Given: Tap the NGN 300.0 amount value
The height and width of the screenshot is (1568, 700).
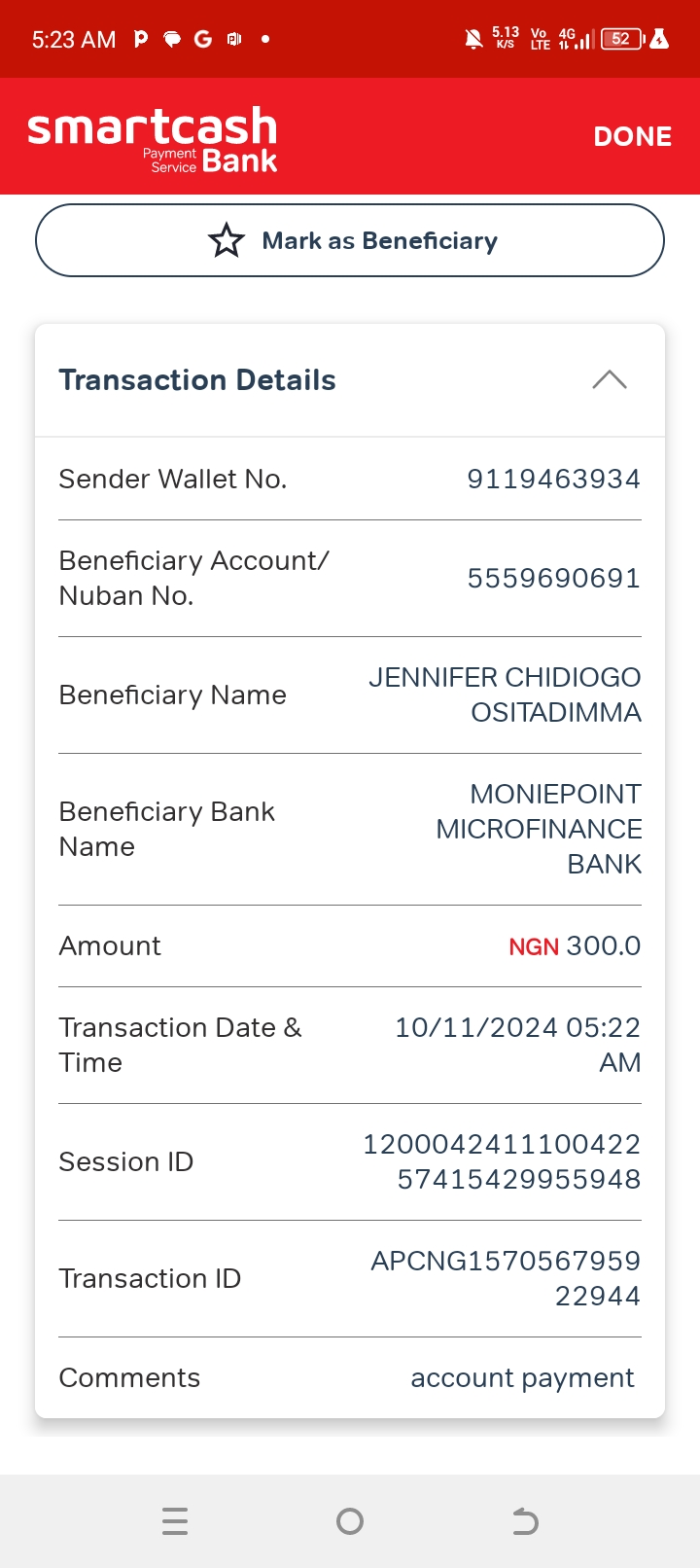Looking at the screenshot, I should pos(575,945).
